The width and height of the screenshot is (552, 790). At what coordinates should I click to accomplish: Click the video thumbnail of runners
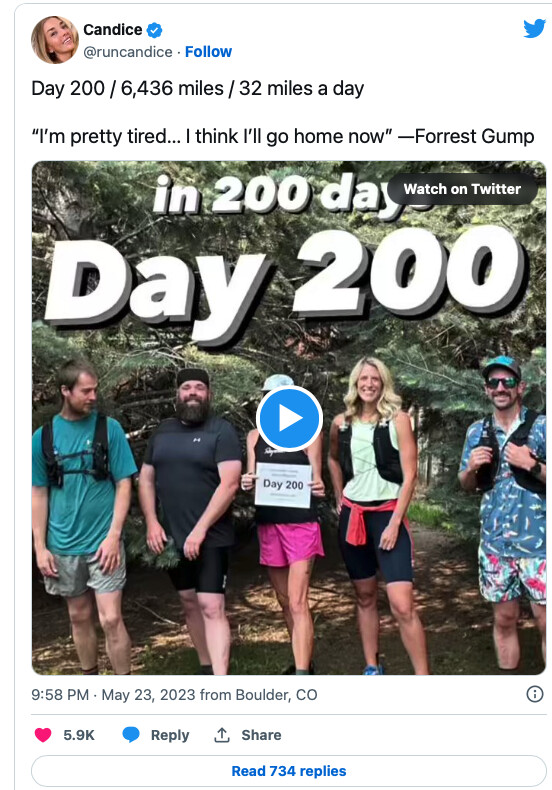pyautogui.click(x=289, y=418)
